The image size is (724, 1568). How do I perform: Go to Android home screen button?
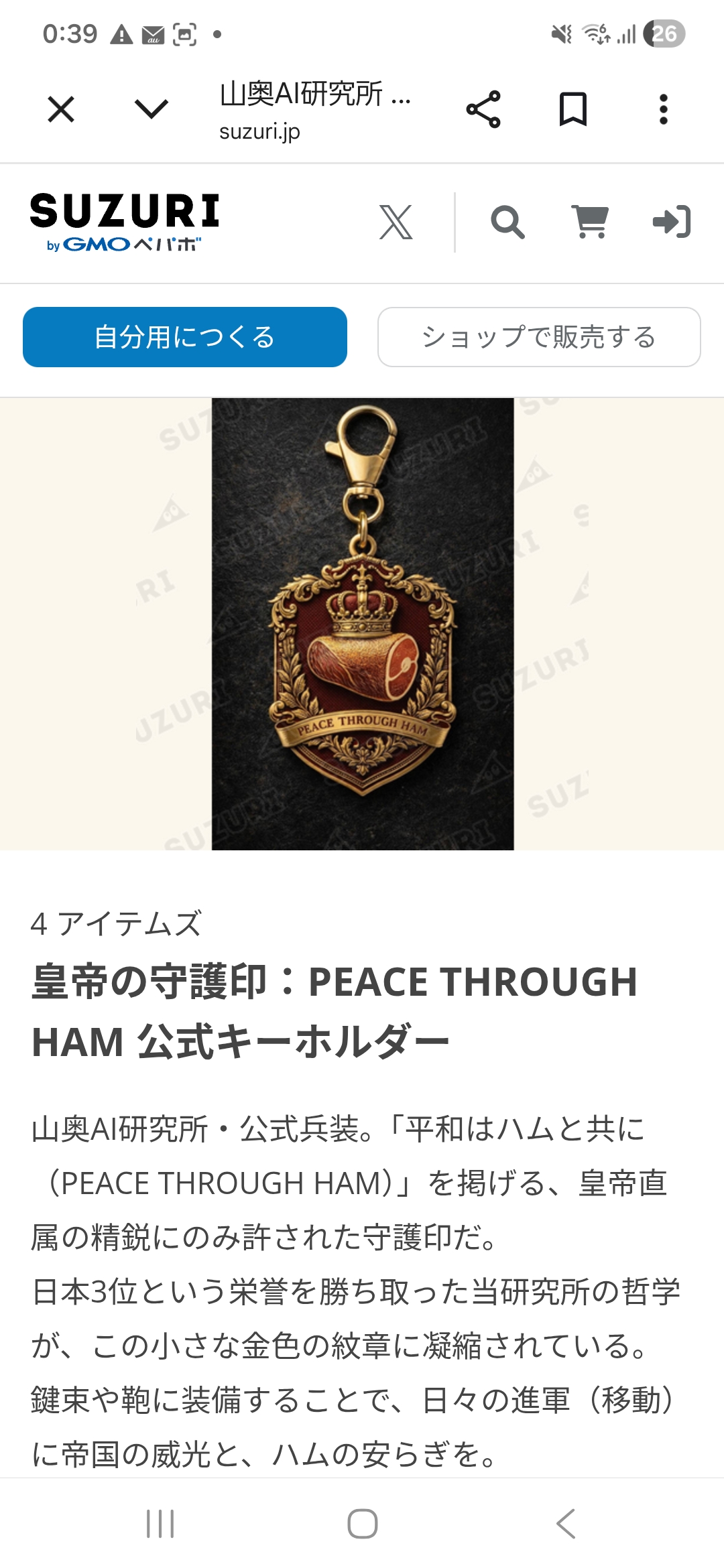coord(363,1524)
